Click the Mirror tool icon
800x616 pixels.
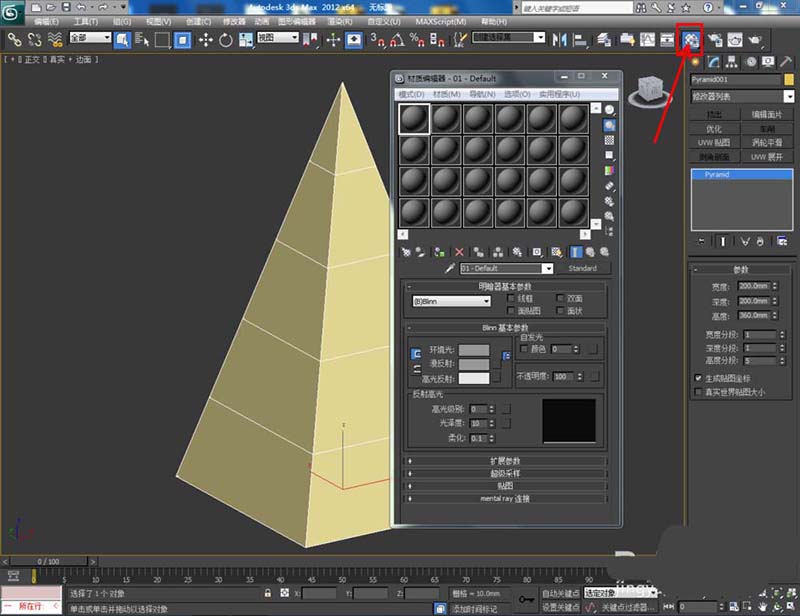(x=559, y=39)
